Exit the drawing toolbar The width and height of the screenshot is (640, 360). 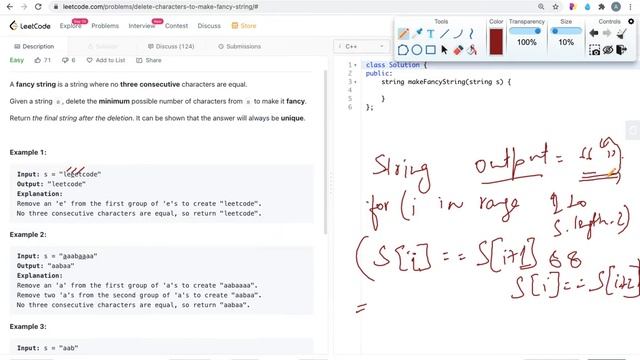pyautogui.click(x=622, y=50)
